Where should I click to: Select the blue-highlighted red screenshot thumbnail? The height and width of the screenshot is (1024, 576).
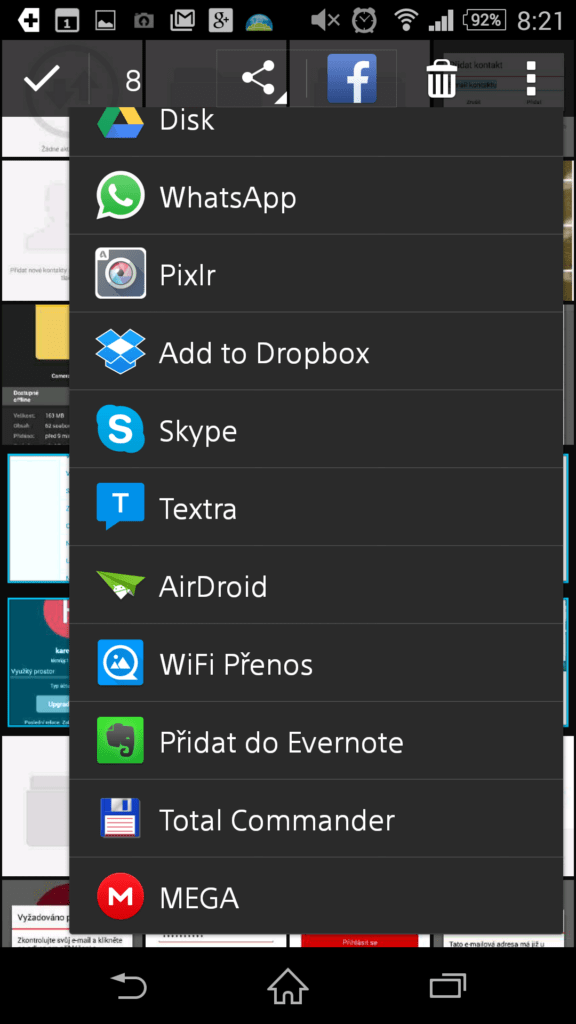(x=38, y=662)
